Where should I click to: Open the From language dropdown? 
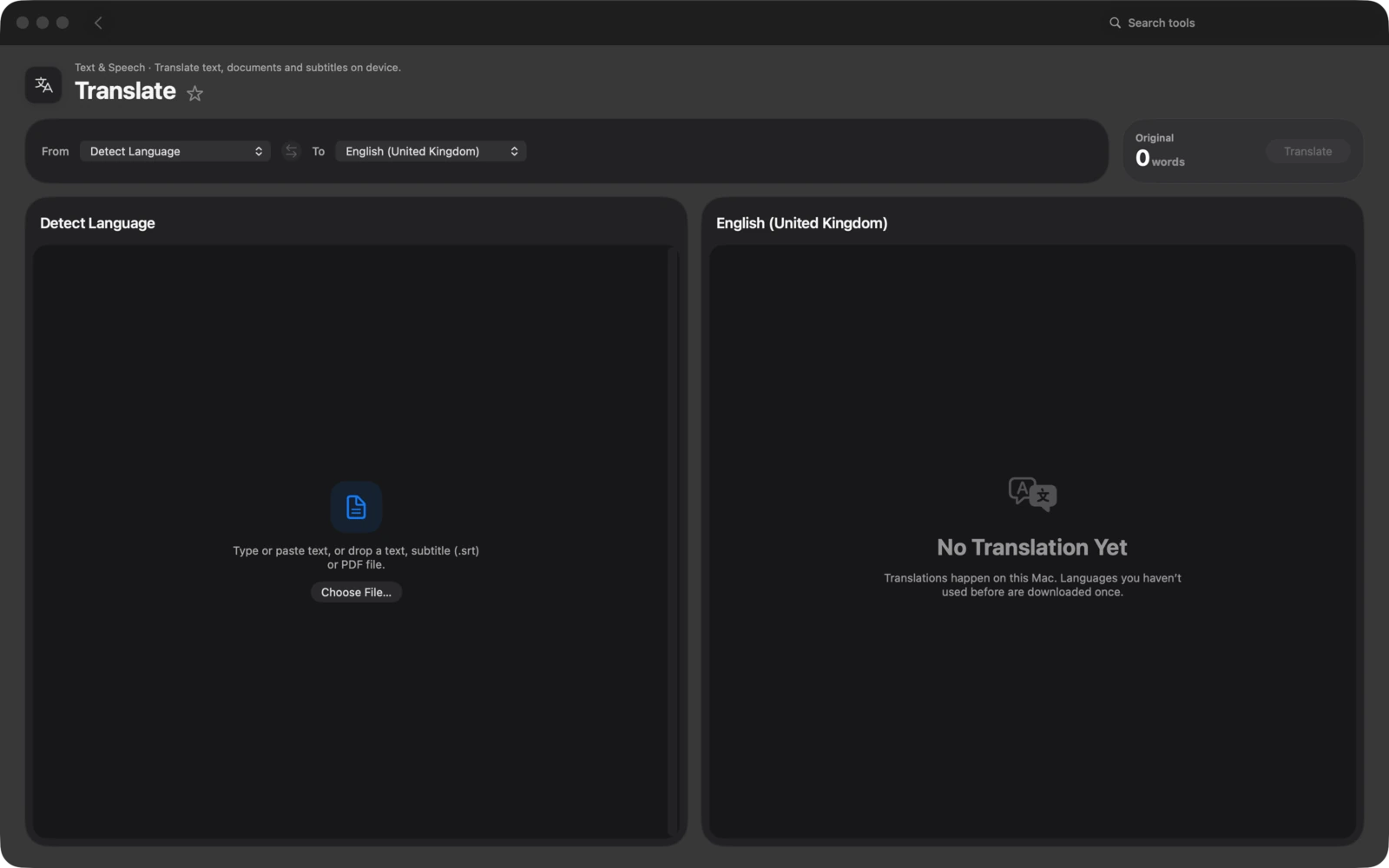(174, 151)
